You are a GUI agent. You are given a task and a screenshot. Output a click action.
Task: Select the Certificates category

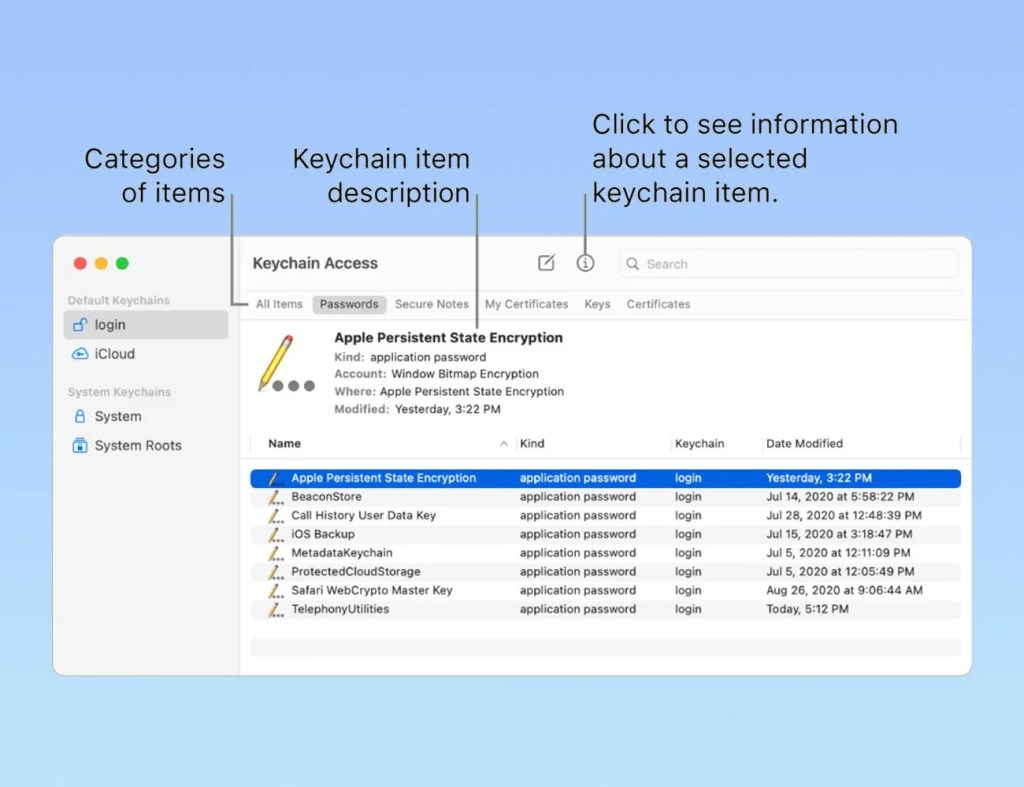click(658, 304)
